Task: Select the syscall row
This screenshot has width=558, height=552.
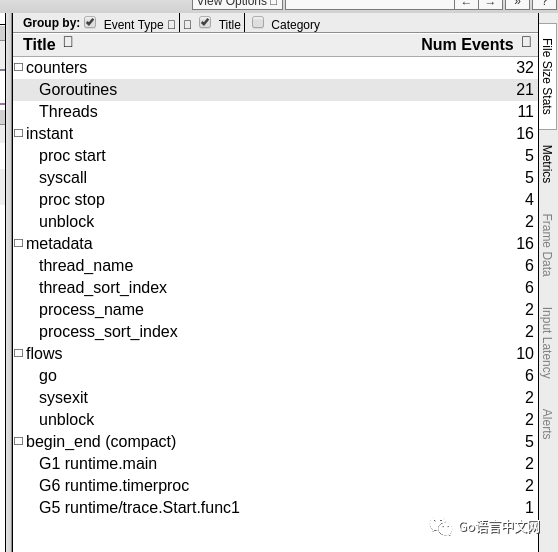Action: pos(275,178)
